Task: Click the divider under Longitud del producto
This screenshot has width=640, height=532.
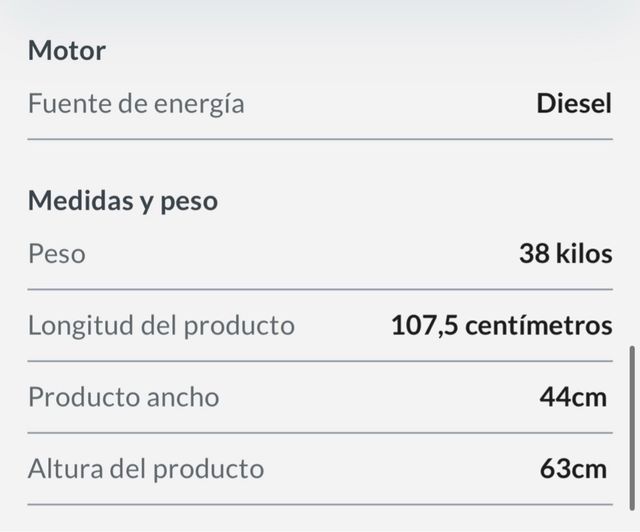Action: [320, 361]
